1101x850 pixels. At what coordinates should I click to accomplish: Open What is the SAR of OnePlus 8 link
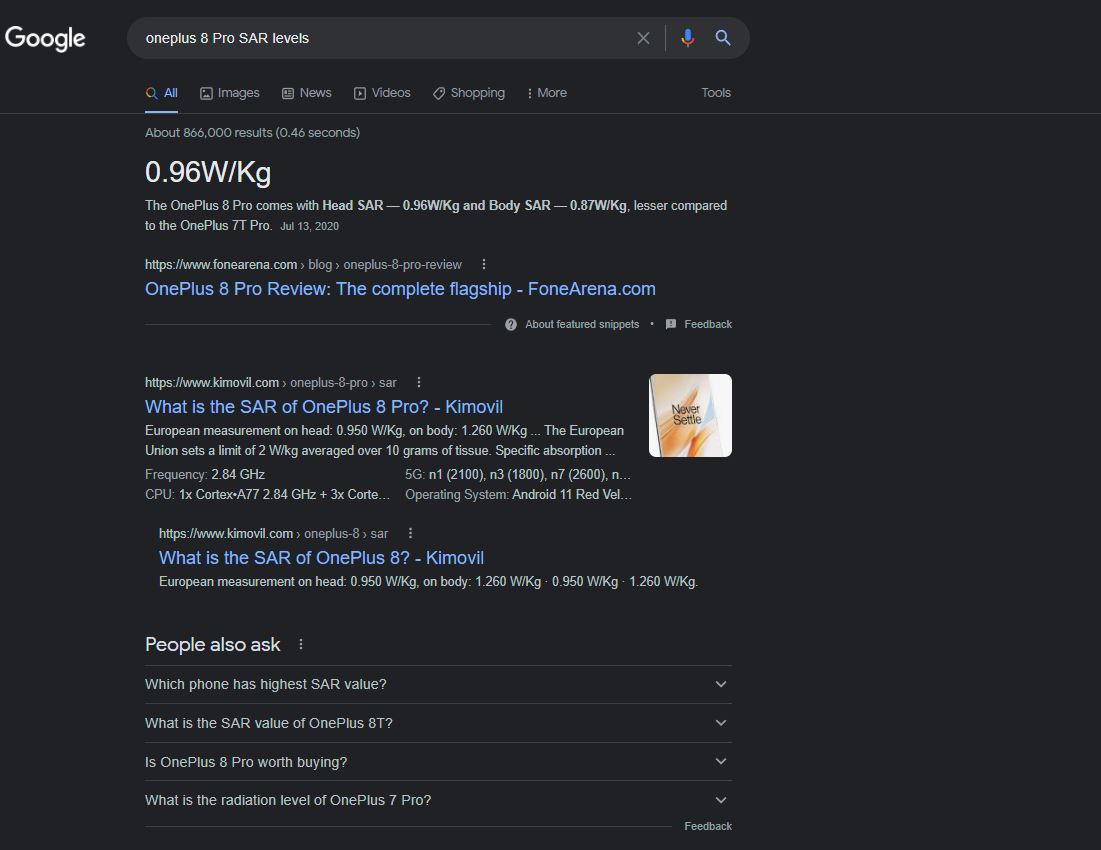click(321, 558)
